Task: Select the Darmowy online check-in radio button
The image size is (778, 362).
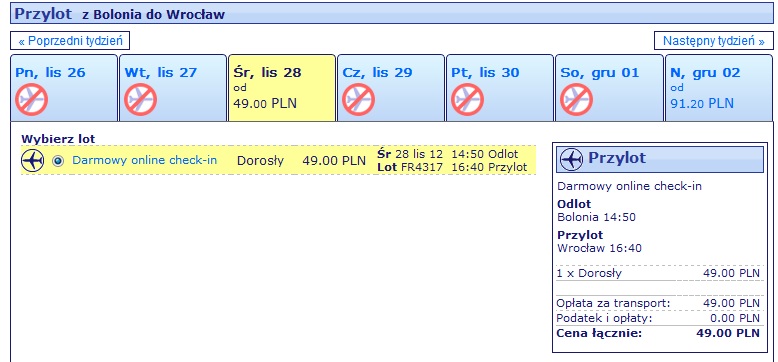Action: [58, 161]
